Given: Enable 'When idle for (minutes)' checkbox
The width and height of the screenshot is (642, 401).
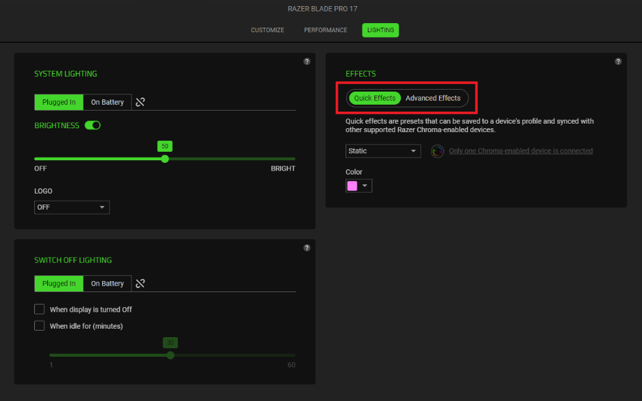Looking at the screenshot, I should 40,326.
